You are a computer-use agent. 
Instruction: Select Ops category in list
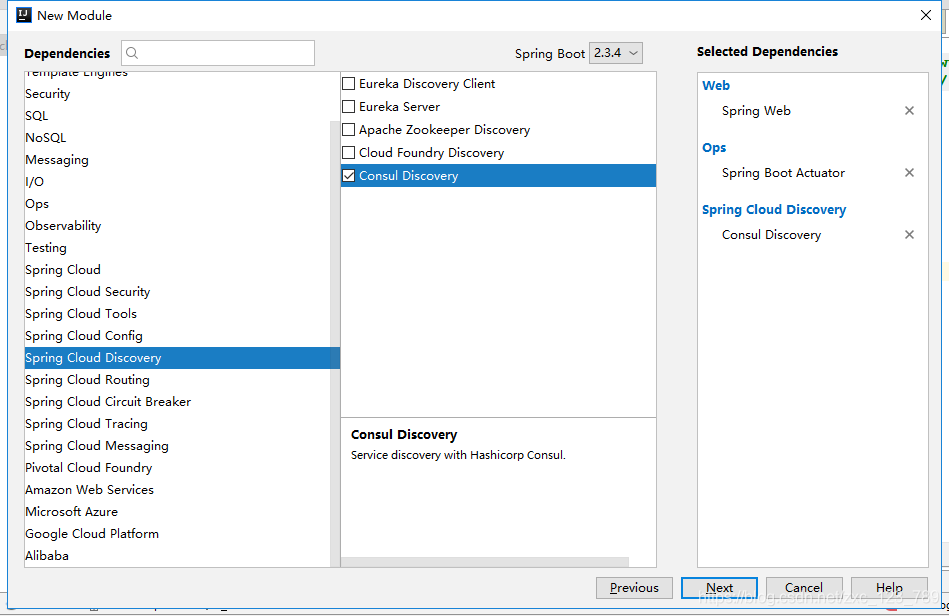tap(177, 204)
